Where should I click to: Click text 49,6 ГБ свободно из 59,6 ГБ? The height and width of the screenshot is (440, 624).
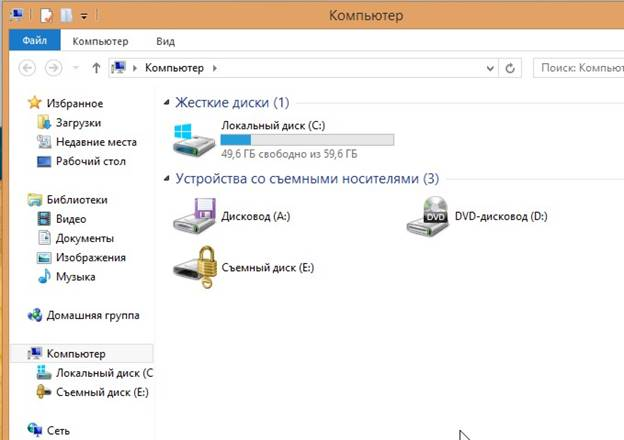pyautogui.click(x=289, y=154)
